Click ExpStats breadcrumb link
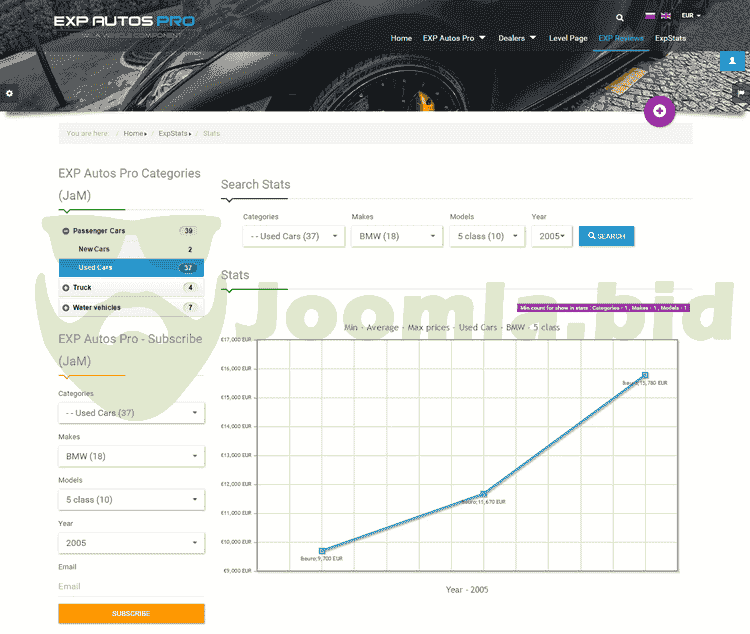Screen dimensions: 750x634 tap(173, 133)
